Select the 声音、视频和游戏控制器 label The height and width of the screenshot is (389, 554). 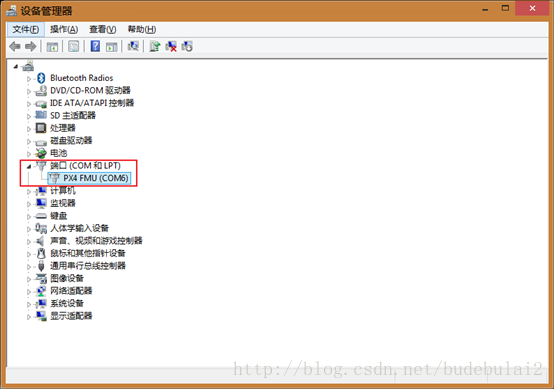[x=96, y=241]
